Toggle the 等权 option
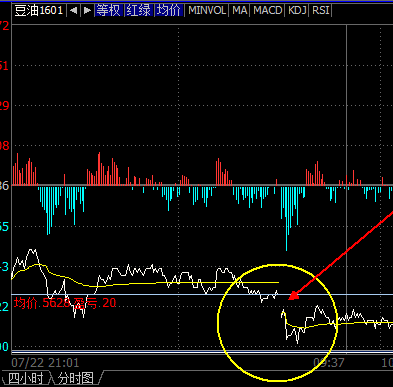 coord(109,11)
